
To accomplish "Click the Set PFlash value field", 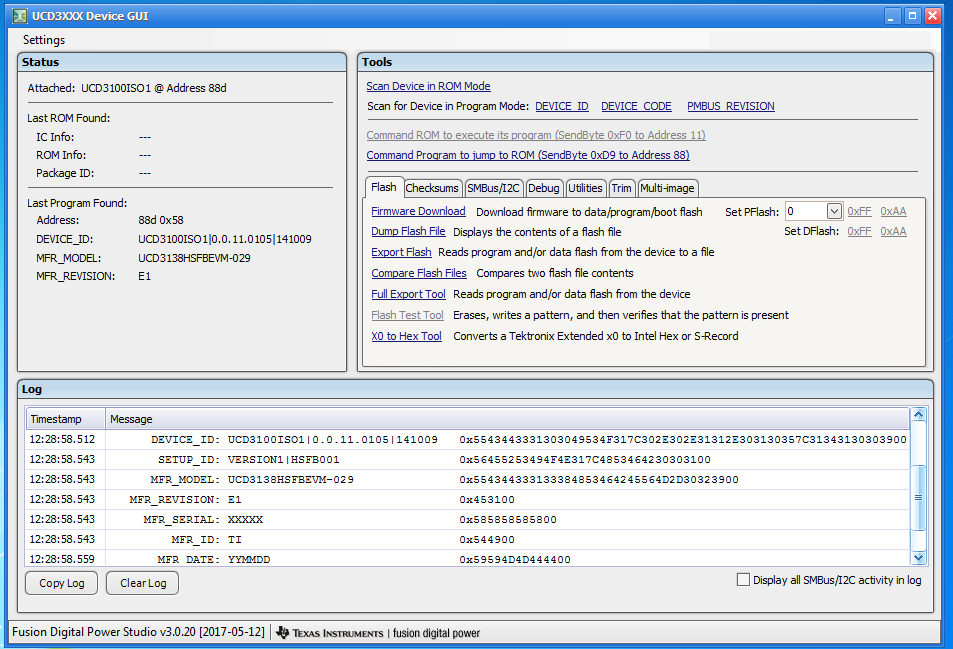I will tap(806, 211).
